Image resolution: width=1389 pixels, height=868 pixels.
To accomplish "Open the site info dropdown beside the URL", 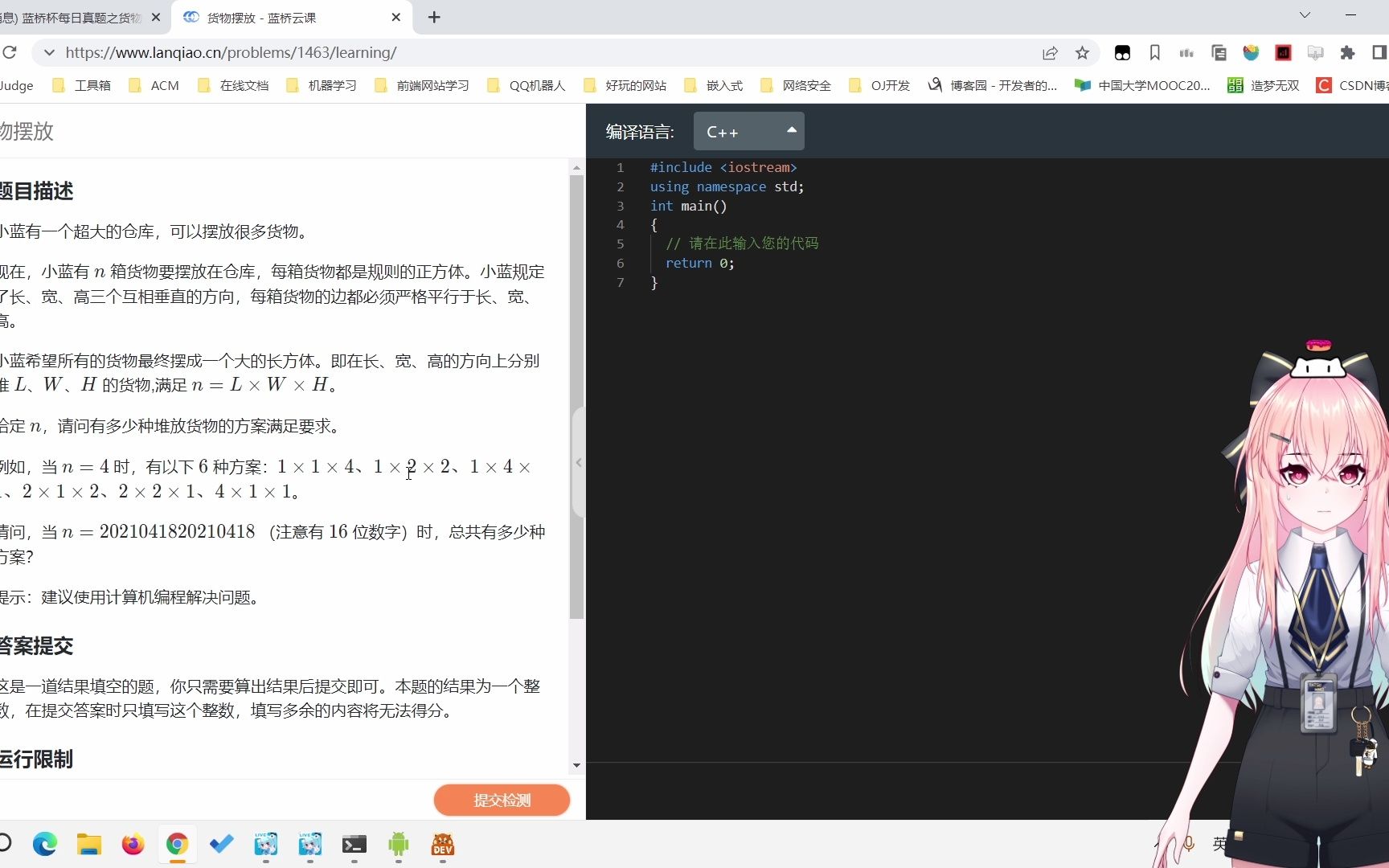I will (49, 52).
